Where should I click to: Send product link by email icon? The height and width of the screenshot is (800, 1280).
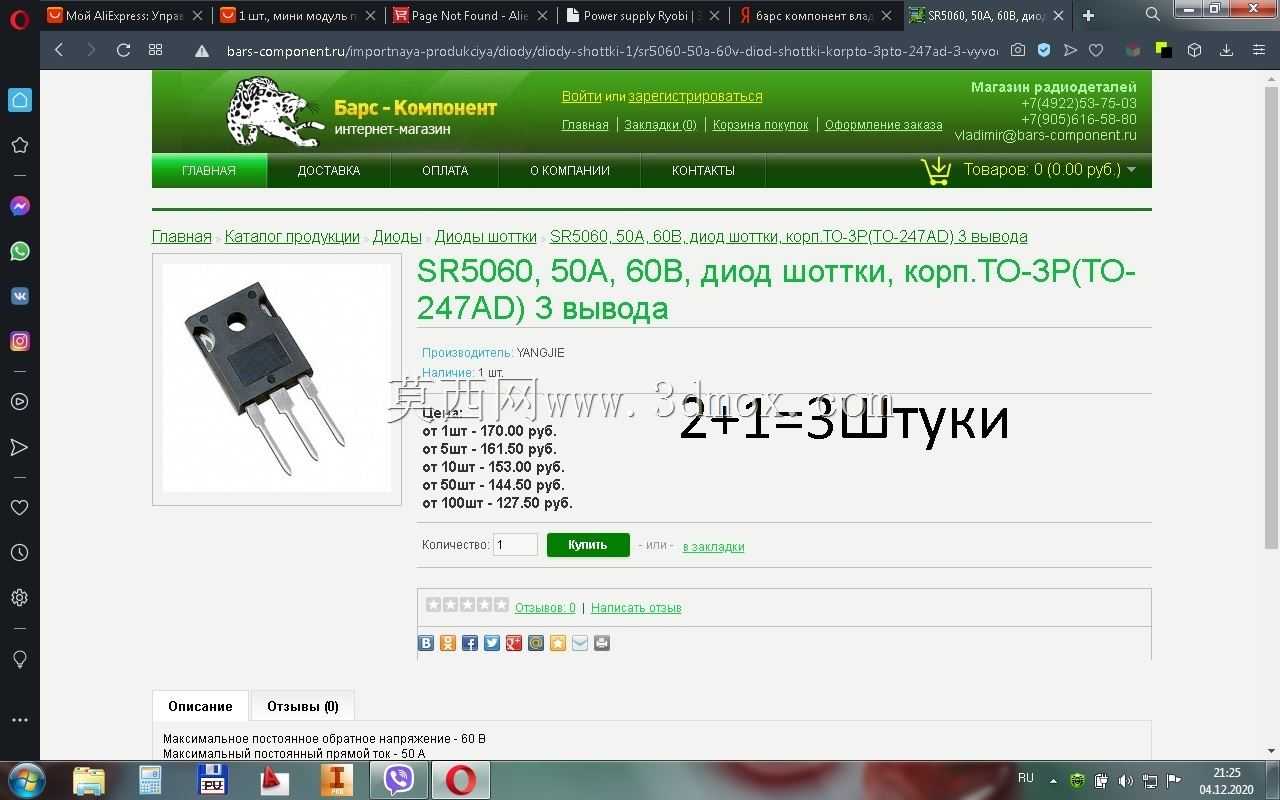tap(580, 643)
